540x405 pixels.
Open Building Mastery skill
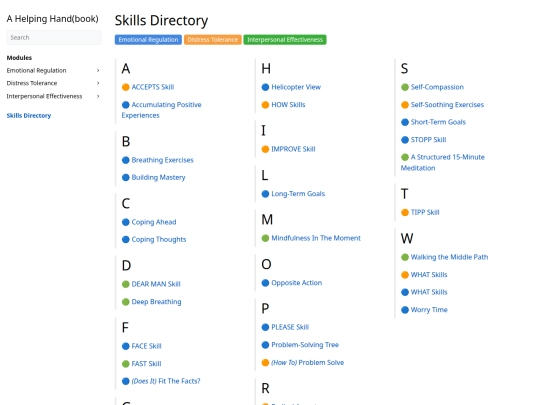[158, 178]
